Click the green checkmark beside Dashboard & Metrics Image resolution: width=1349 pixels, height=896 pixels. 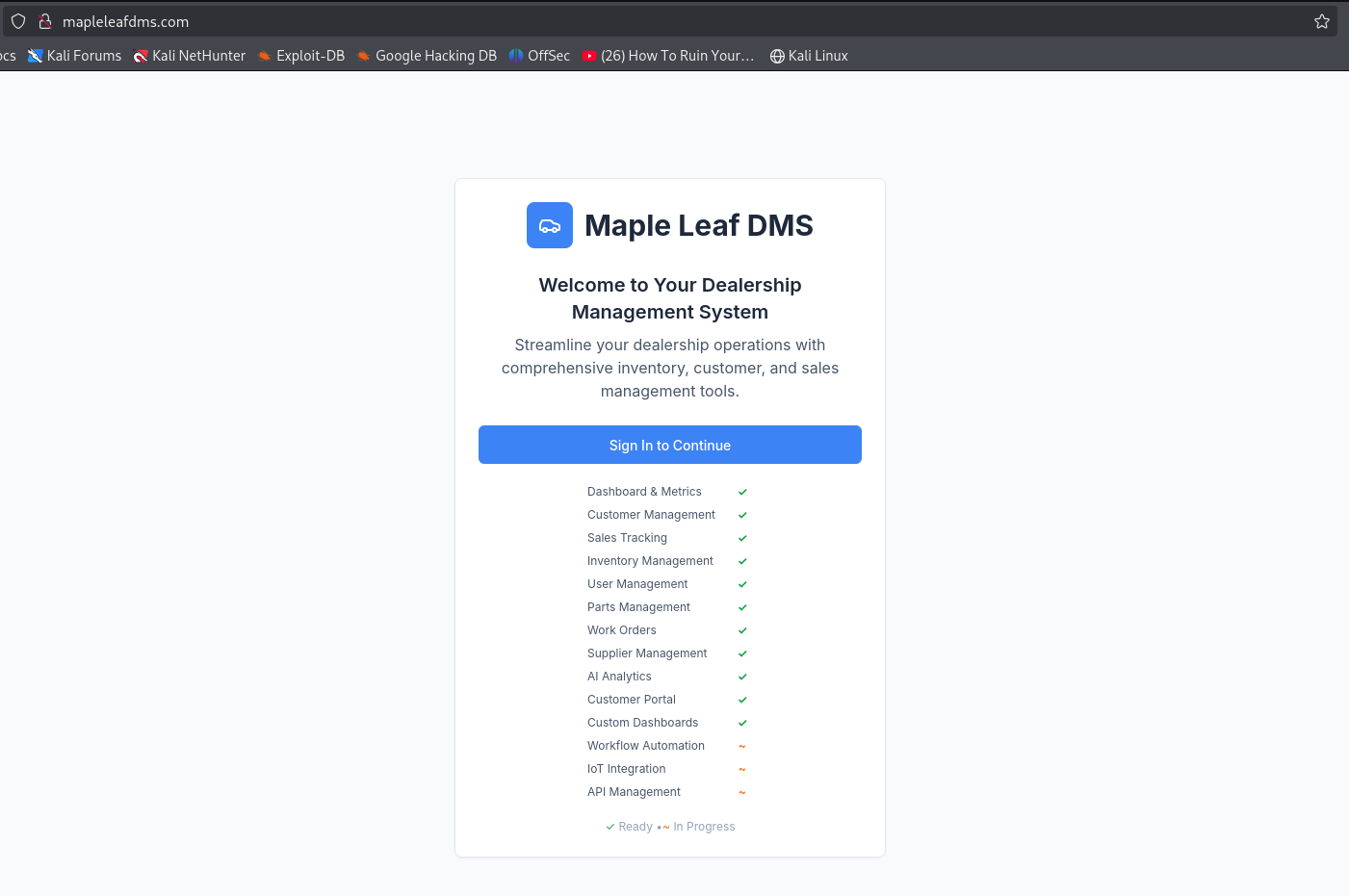742,492
